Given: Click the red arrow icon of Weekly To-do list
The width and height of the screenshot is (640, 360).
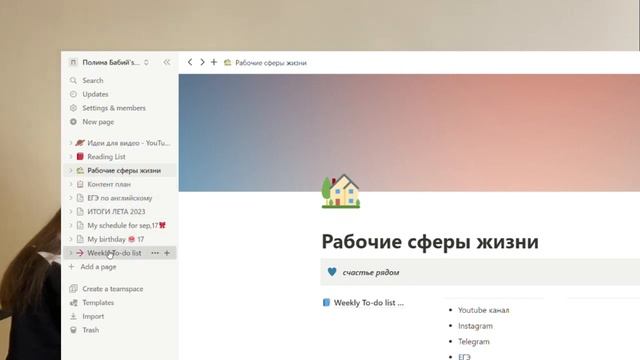Looking at the screenshot, I should [x=80, y=253].
